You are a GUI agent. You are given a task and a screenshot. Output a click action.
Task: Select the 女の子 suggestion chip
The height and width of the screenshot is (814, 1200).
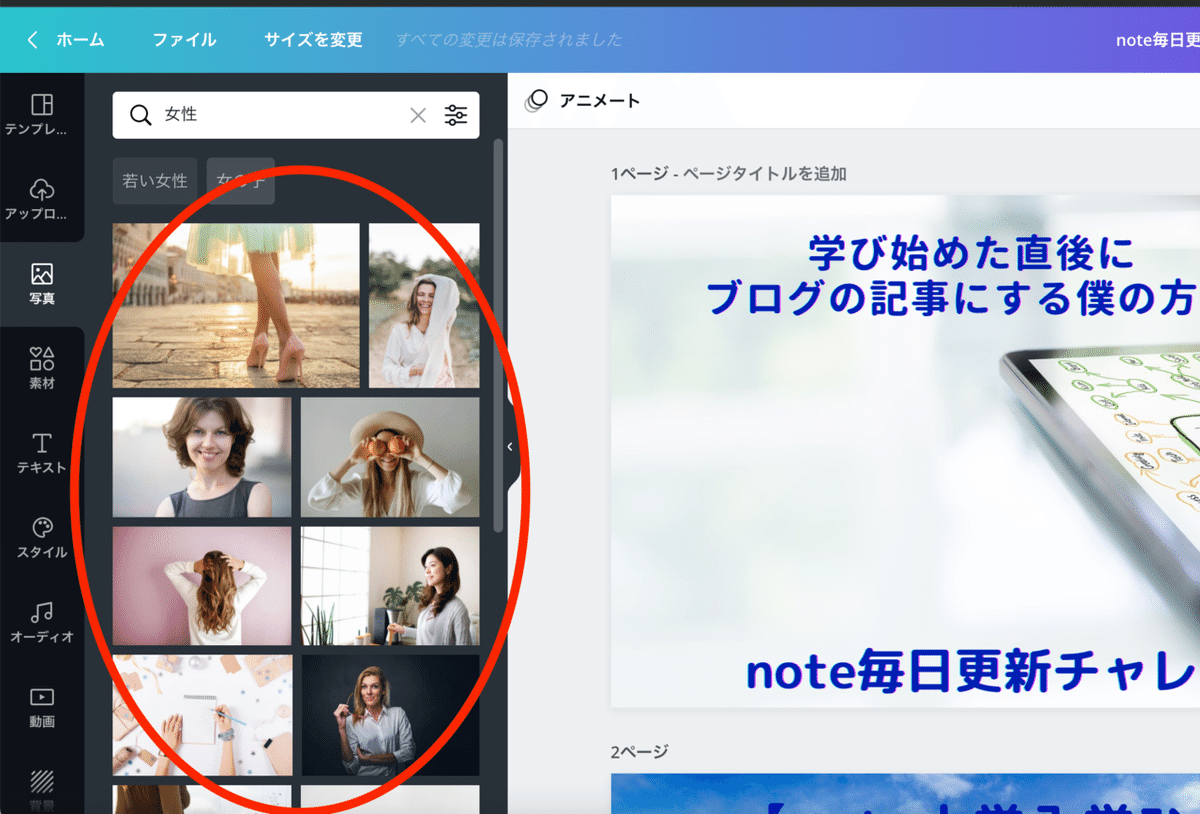[x=240, y=181]
